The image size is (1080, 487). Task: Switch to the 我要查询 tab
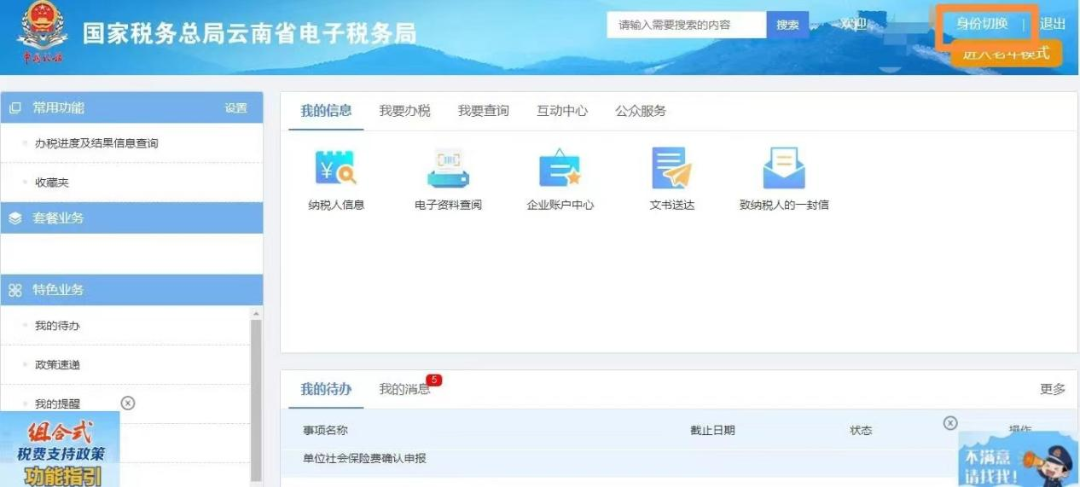pyautogui.click(x=484, y=111)
